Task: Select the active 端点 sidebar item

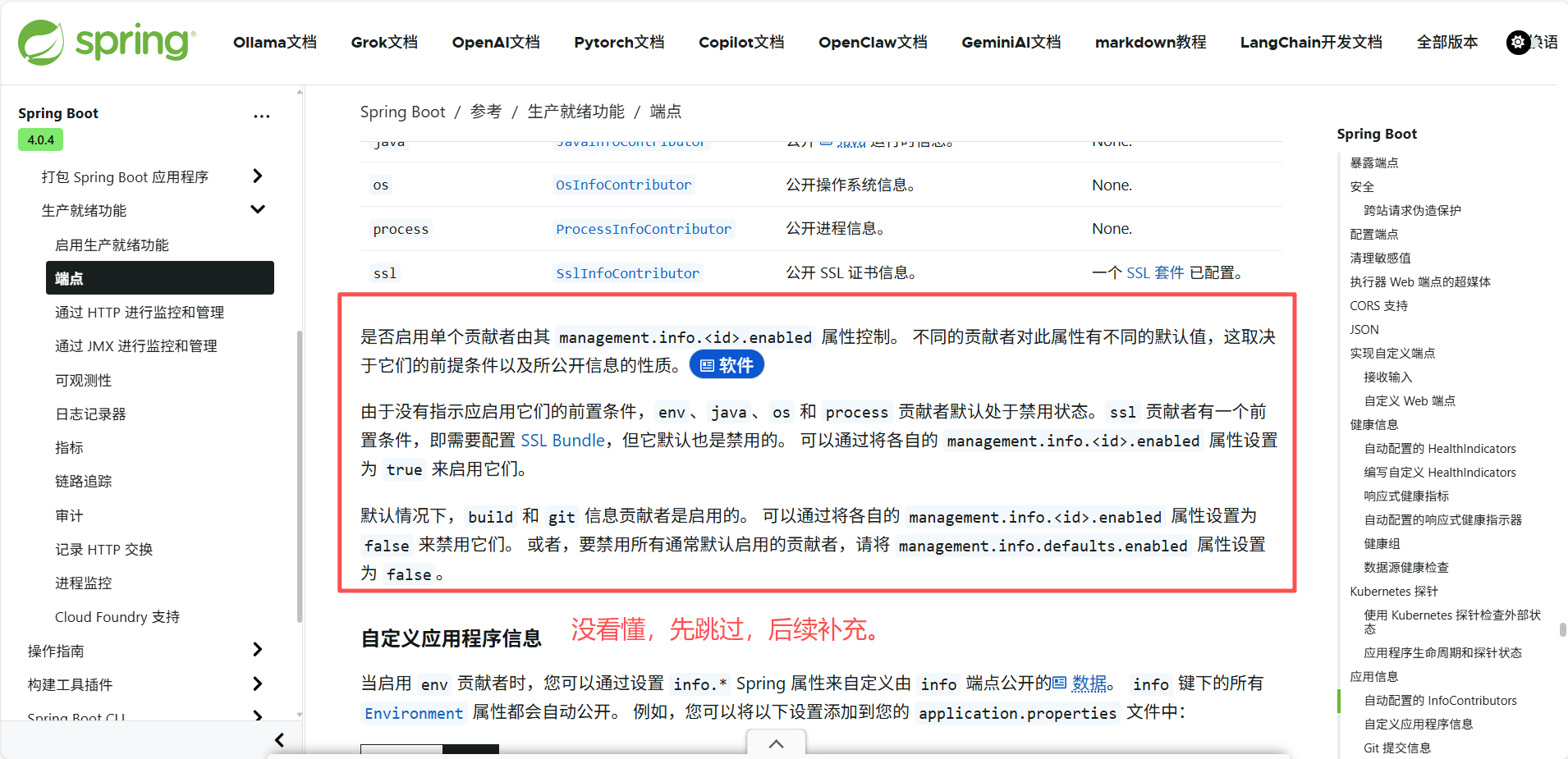Action: coord(160,278)
